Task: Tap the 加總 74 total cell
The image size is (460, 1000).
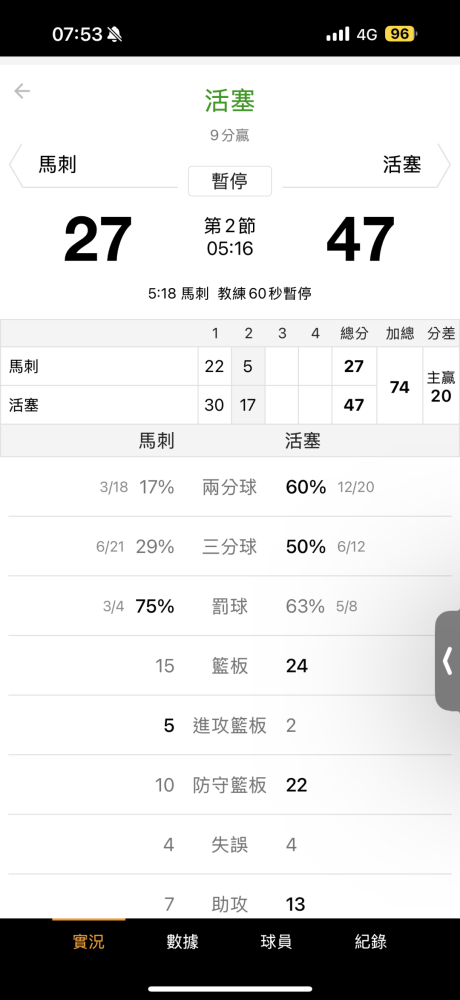Action: [399, 385]
